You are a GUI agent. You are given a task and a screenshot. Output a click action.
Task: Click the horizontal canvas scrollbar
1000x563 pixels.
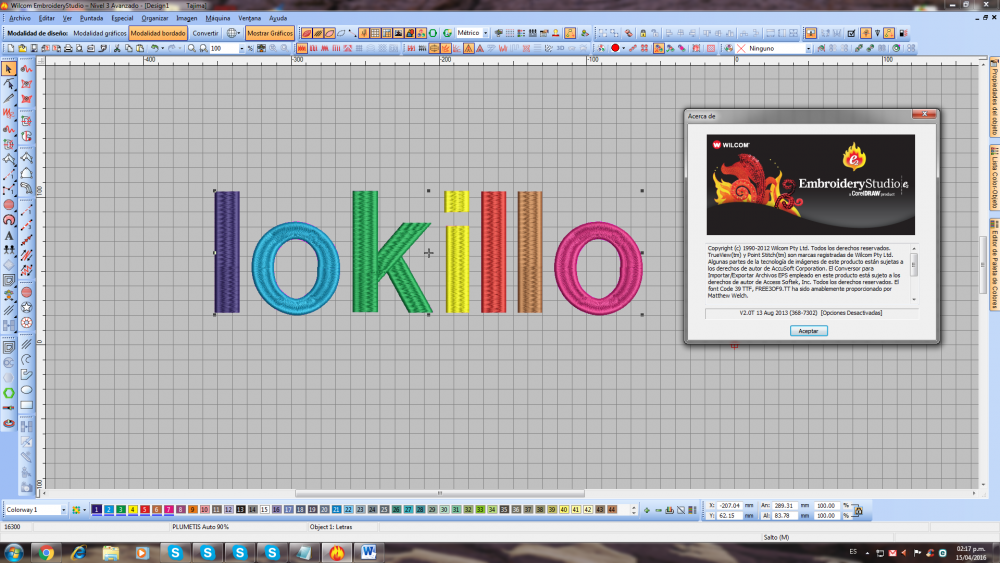439,494
